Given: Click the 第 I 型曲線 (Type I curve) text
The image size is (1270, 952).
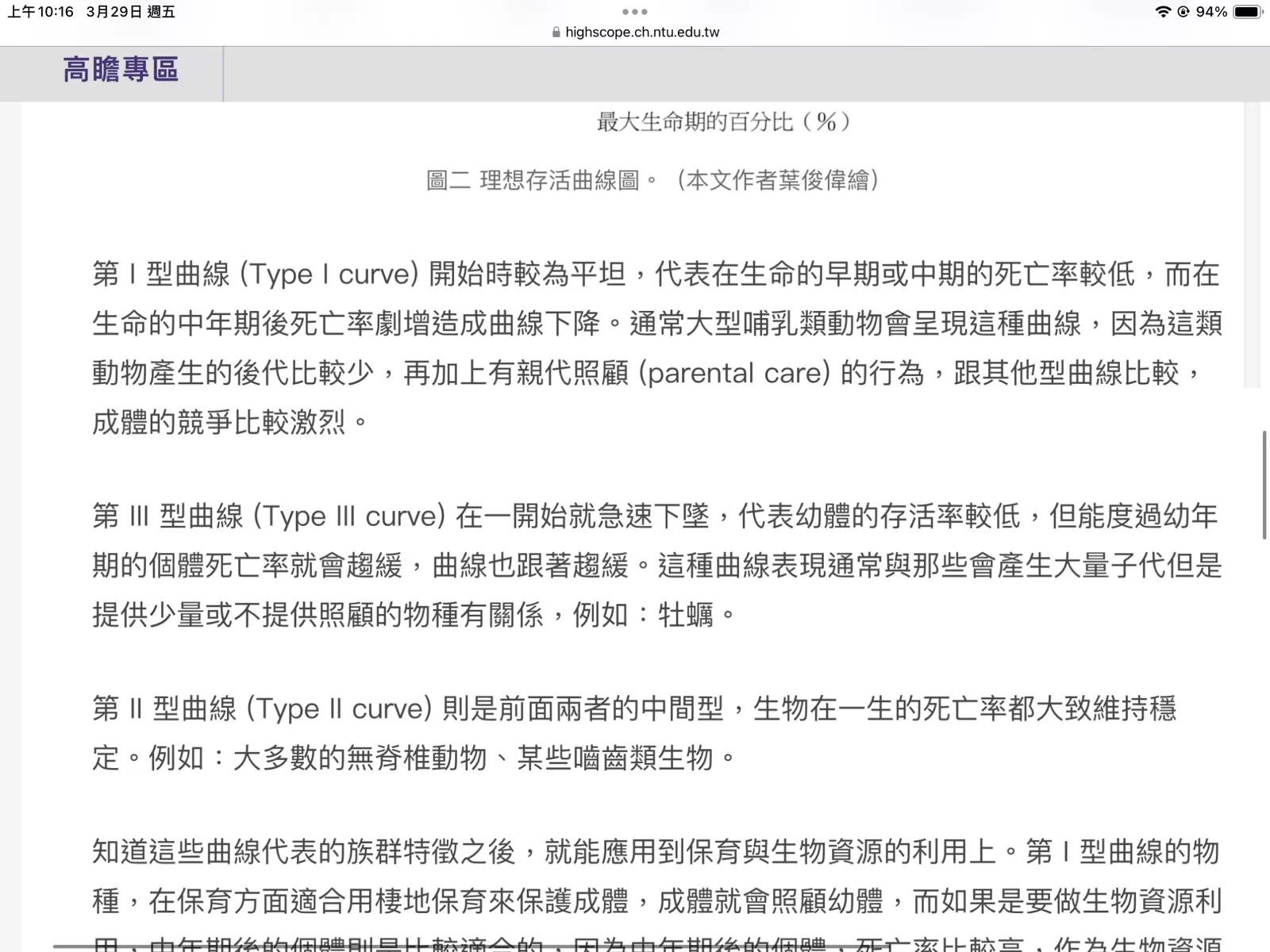Looking at the screenshot, I should [x=256, y=274].
